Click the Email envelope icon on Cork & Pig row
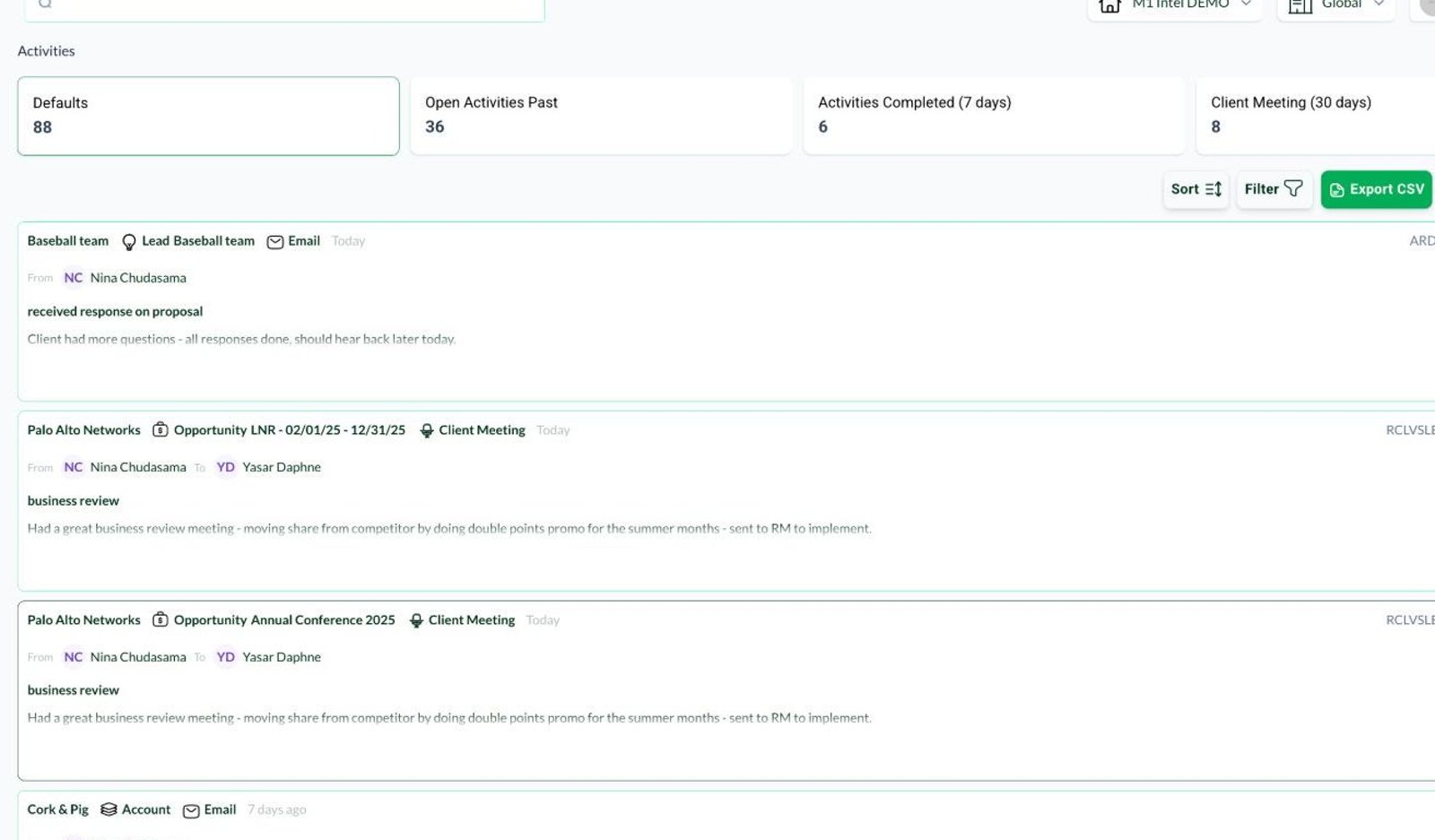Screen dimensions: 1435x840 point(191,810)
